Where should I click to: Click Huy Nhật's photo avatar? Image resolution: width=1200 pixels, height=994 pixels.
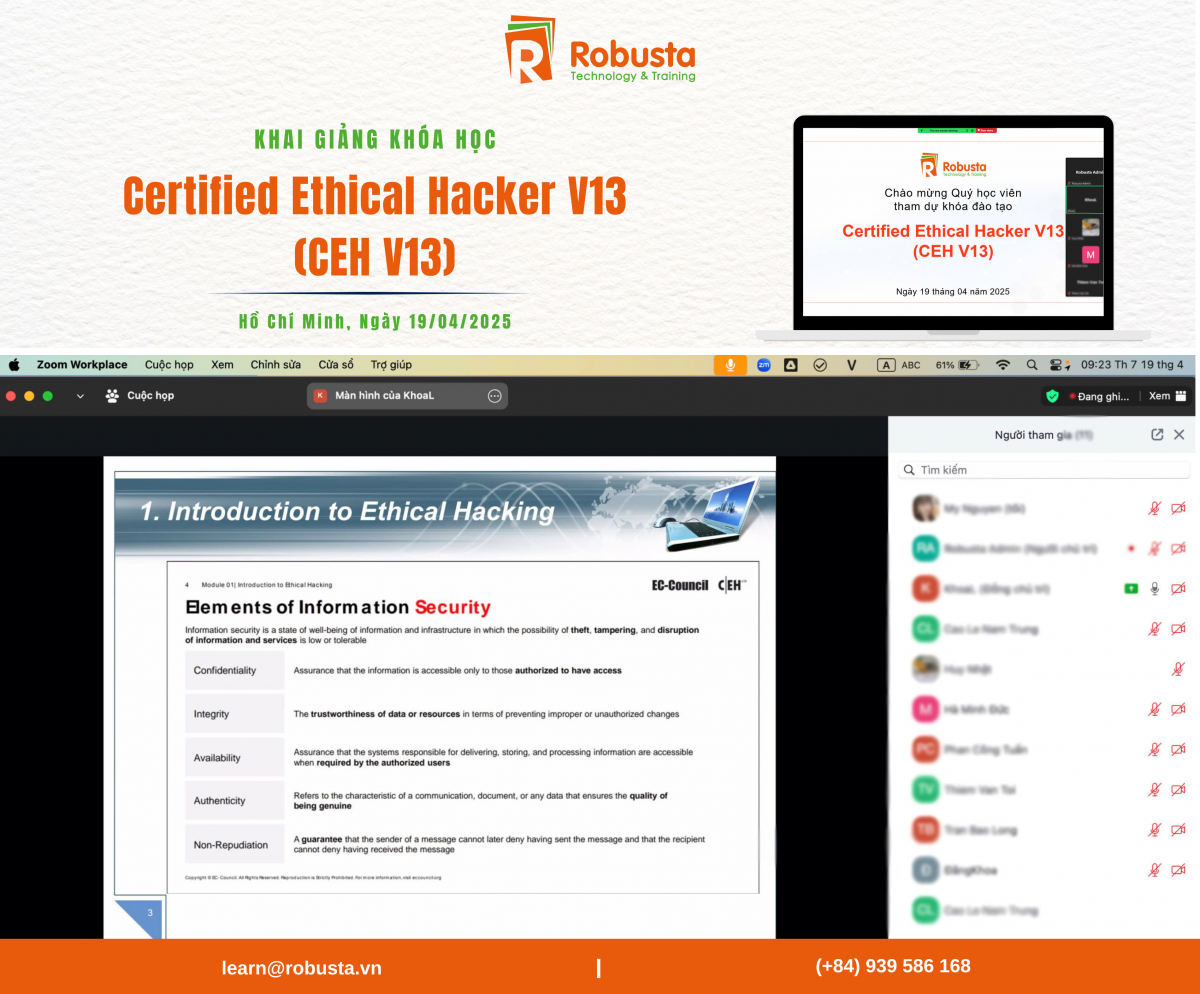tap(925, 669)
